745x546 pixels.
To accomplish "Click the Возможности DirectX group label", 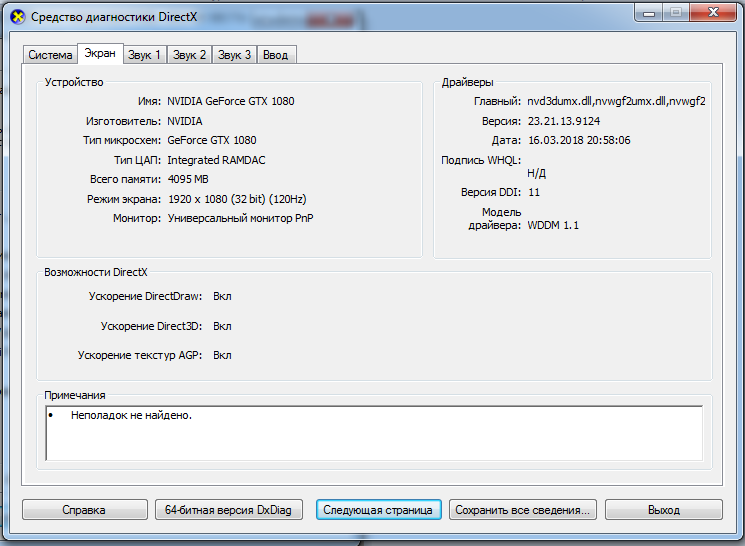I will [96, 272].
